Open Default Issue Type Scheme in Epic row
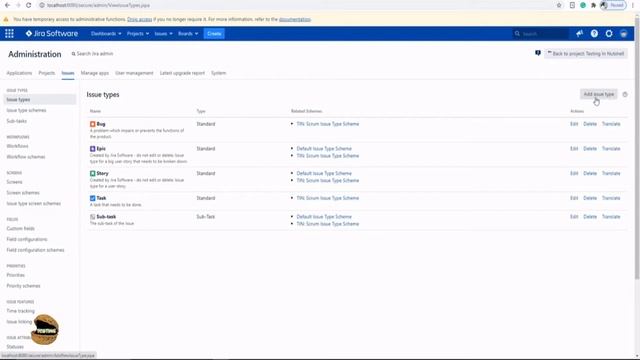Viewport: 640px width, 360px height. [x=324, y=149]
